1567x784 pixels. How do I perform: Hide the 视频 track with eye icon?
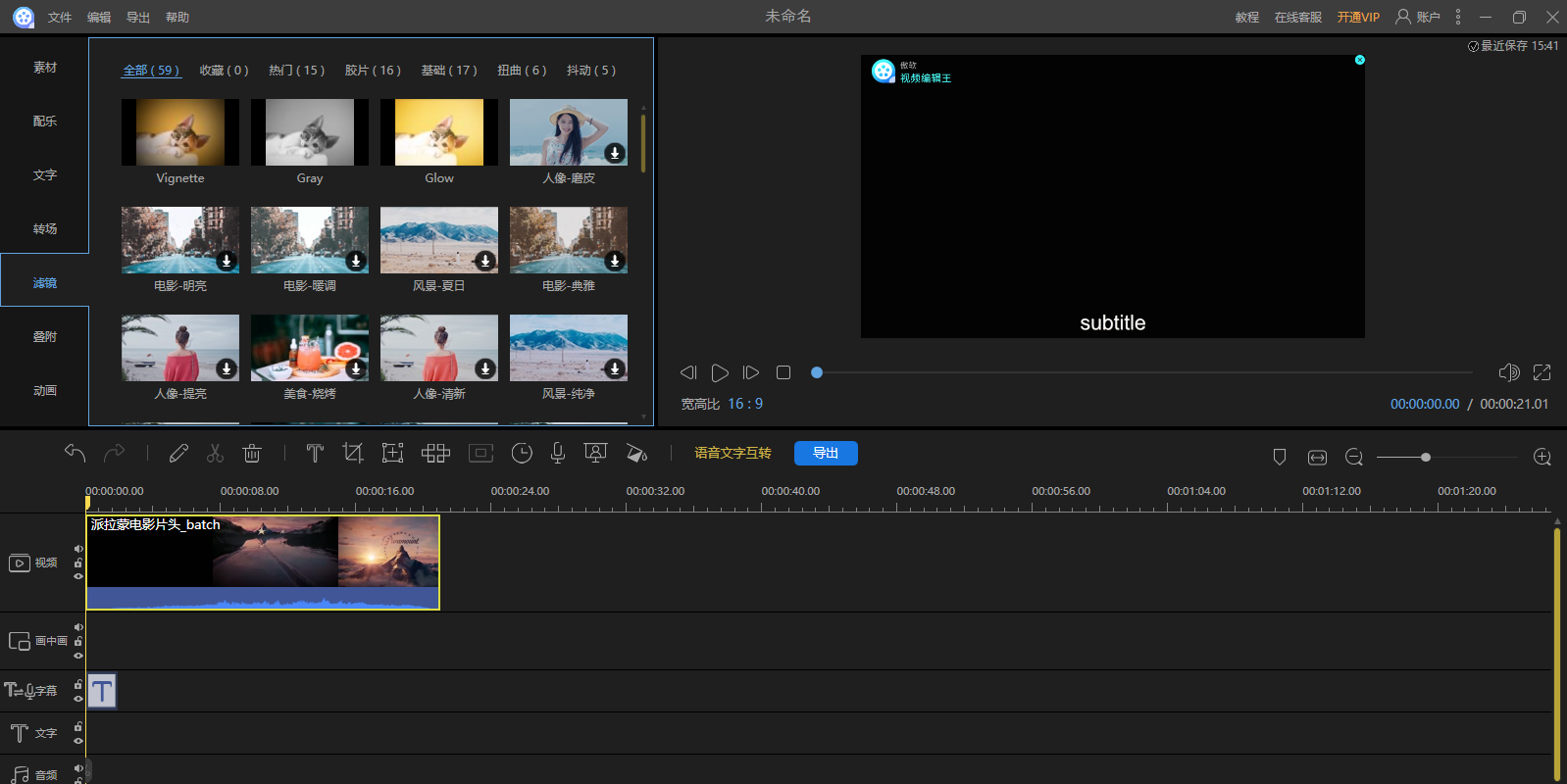pos(78,576)
